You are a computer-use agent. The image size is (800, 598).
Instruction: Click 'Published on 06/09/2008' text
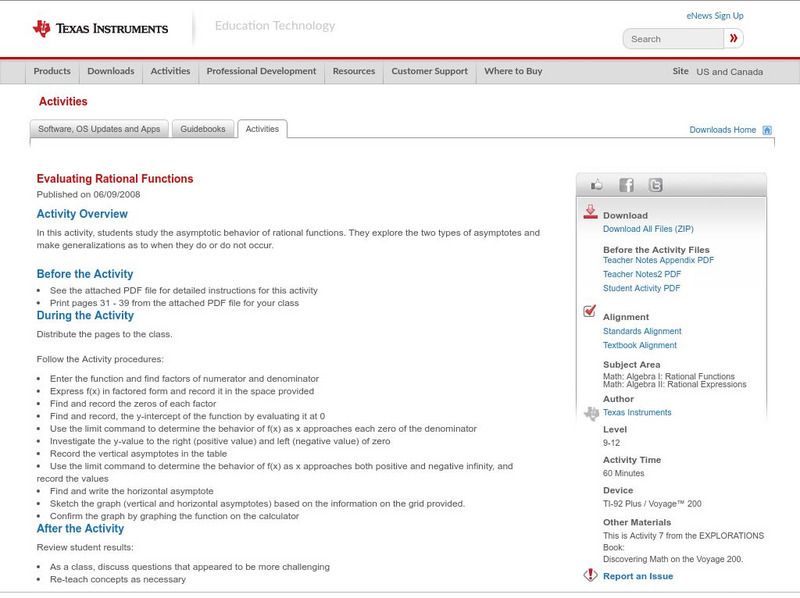point(88,194)
